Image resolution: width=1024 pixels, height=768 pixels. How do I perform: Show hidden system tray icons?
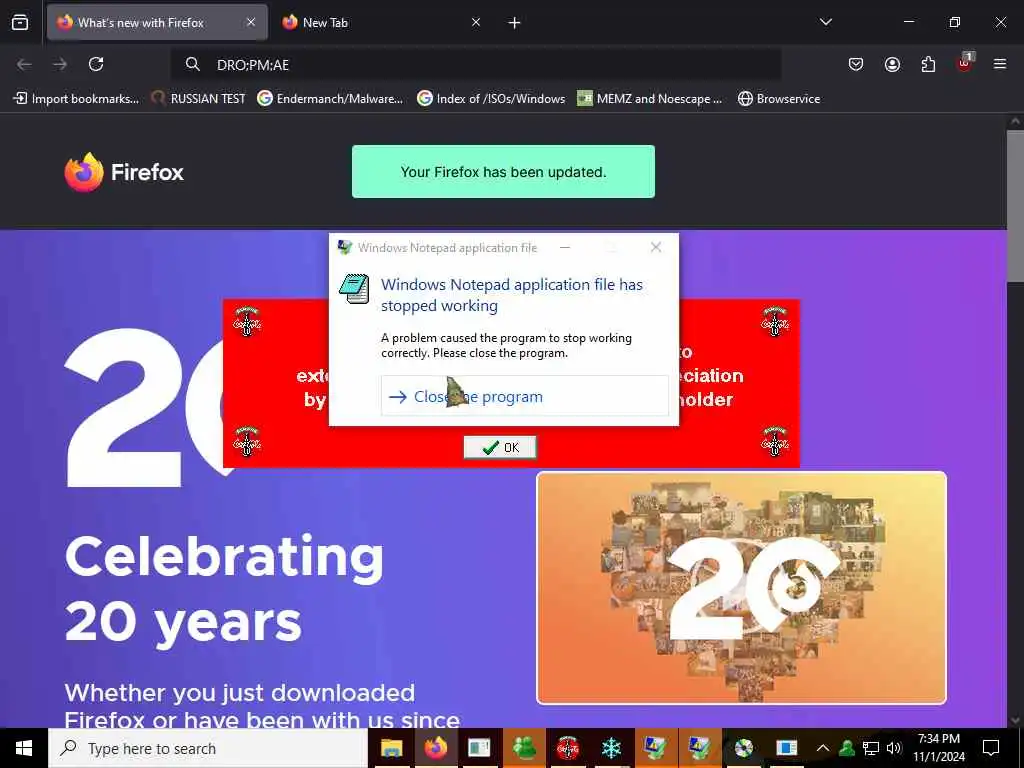point(823,748)
